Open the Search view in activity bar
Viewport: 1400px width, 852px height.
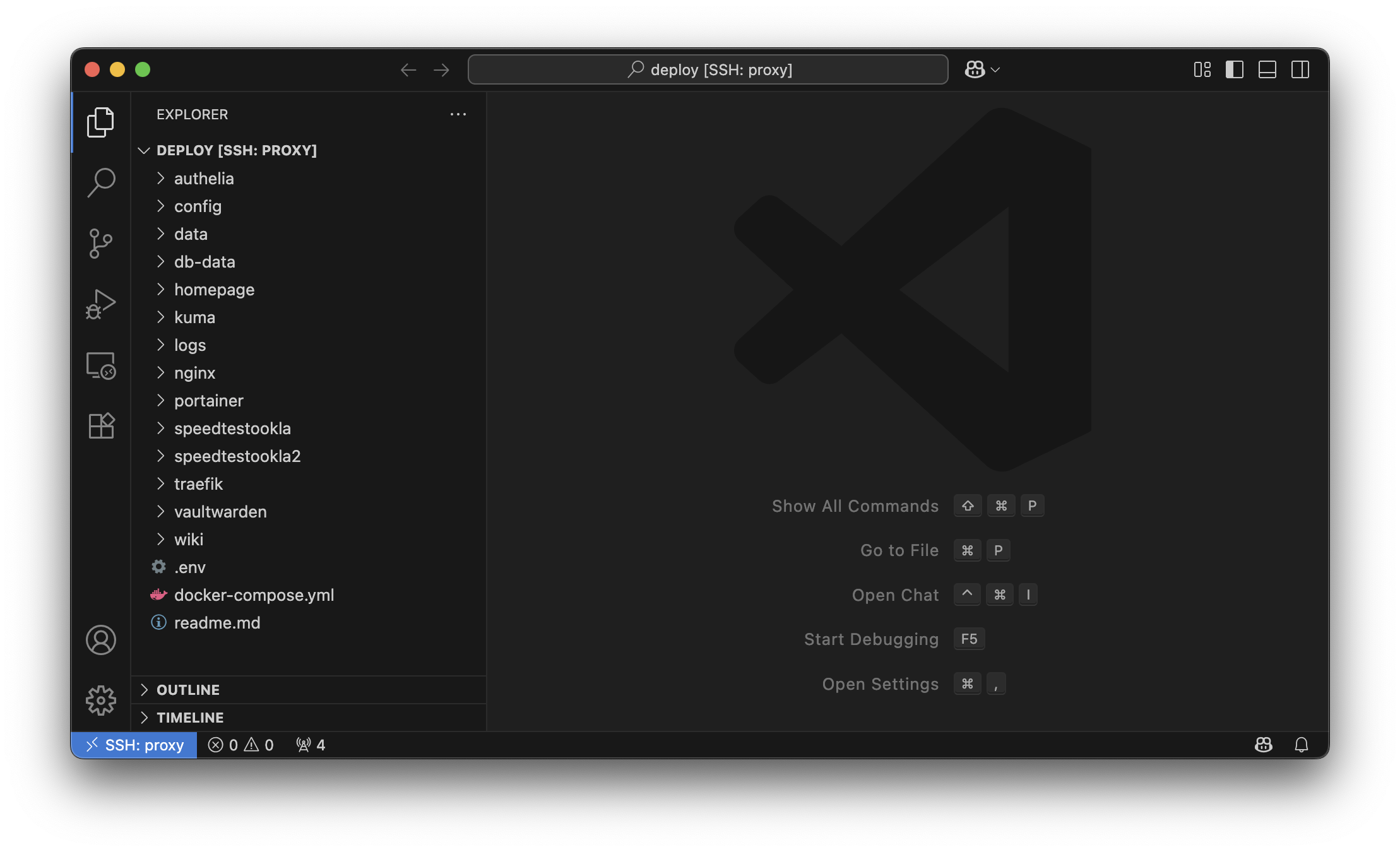pos(101,182)
